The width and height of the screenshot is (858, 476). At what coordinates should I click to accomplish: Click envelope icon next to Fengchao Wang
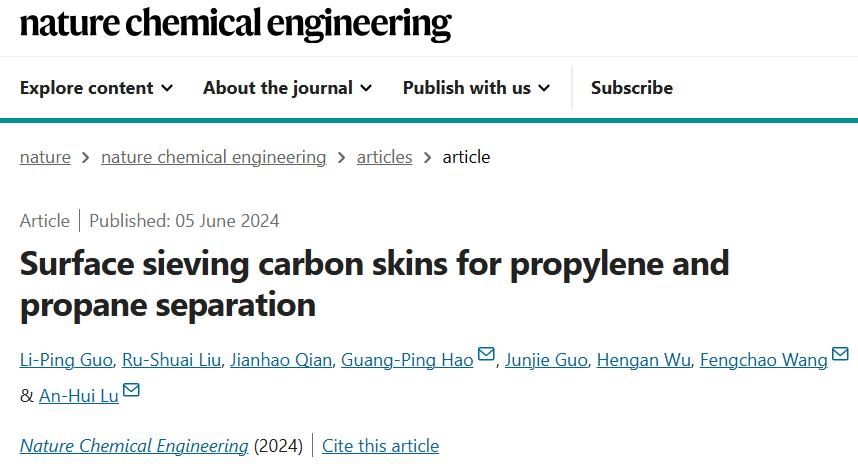point(840,355)
